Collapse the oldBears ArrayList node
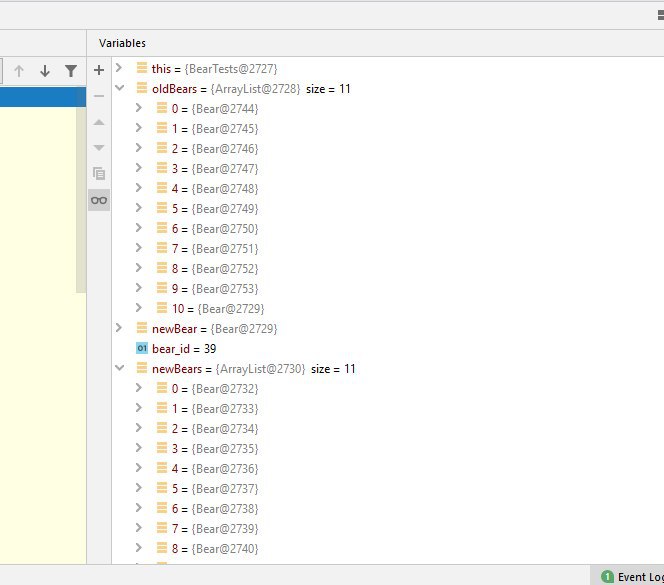This screenshot has width=664, height=585. [119, 88]
